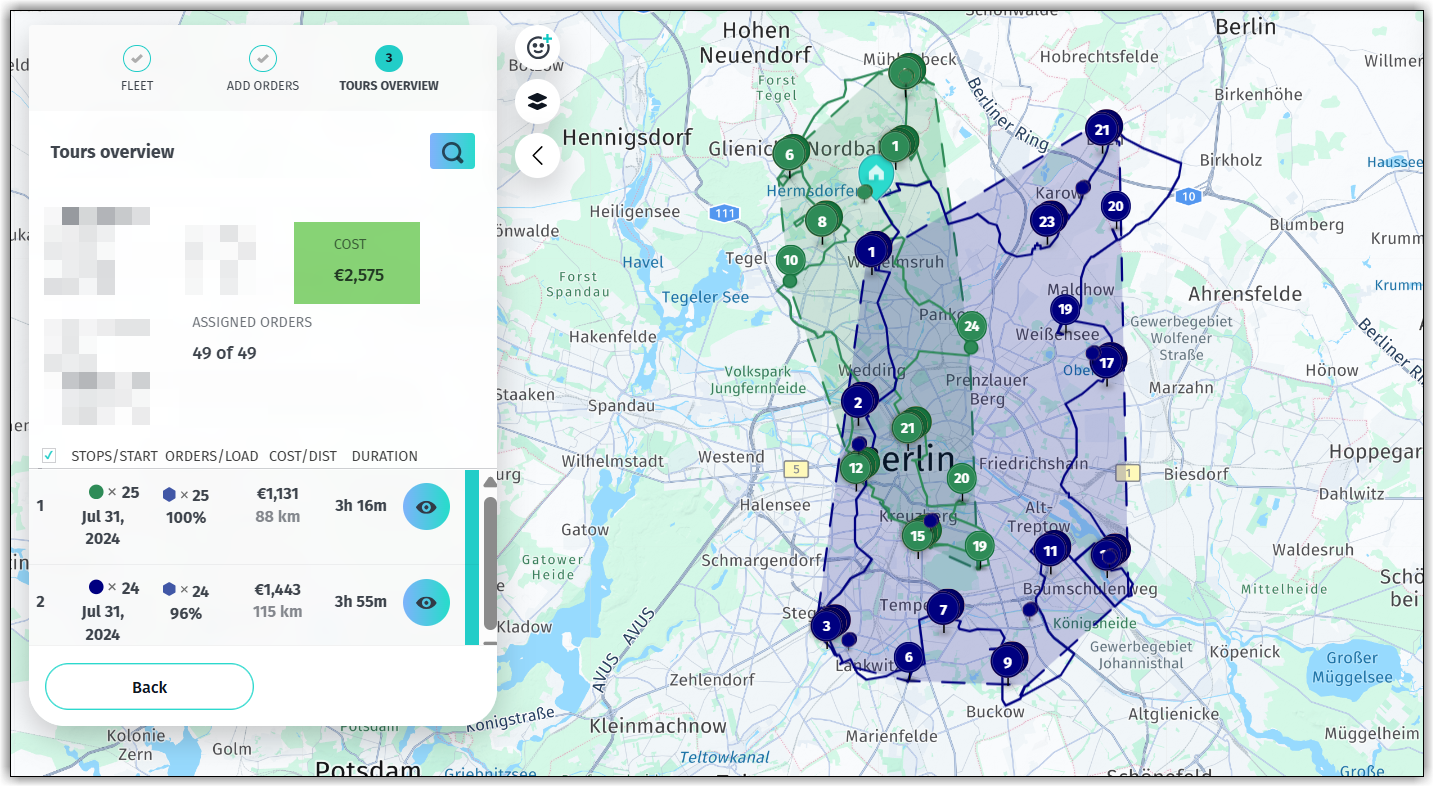Click green stop marker 10

pos(791,260)
